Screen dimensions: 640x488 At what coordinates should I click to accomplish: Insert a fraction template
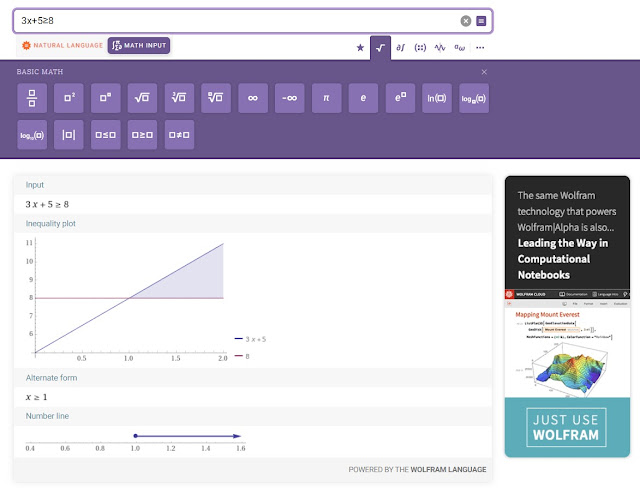coord(32,98)
